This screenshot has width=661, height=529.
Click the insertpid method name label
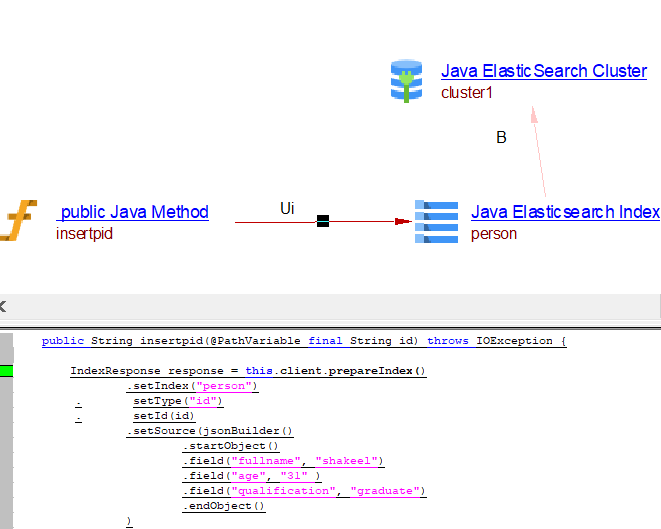coord(84,234)
